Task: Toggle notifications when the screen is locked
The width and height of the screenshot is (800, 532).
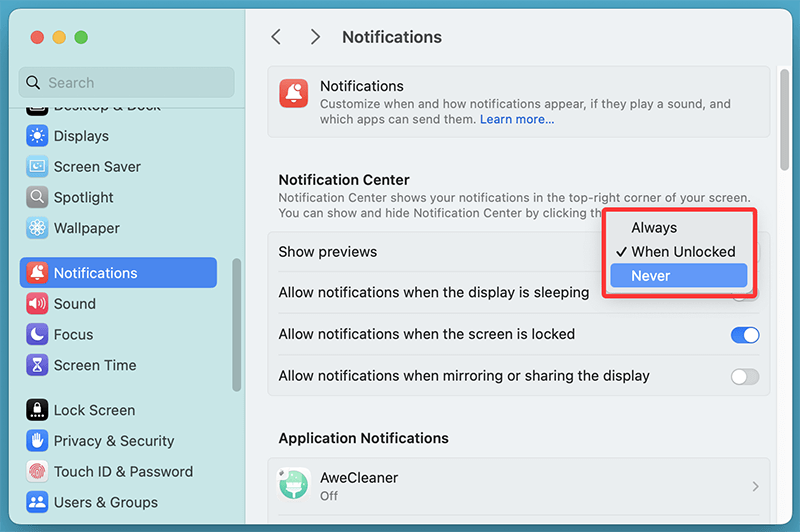Action: point(745,335)
